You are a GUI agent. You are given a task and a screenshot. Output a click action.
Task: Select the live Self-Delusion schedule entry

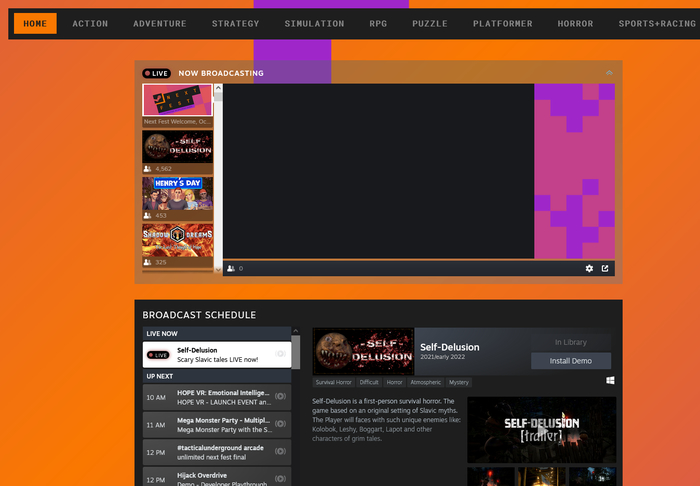217,355
